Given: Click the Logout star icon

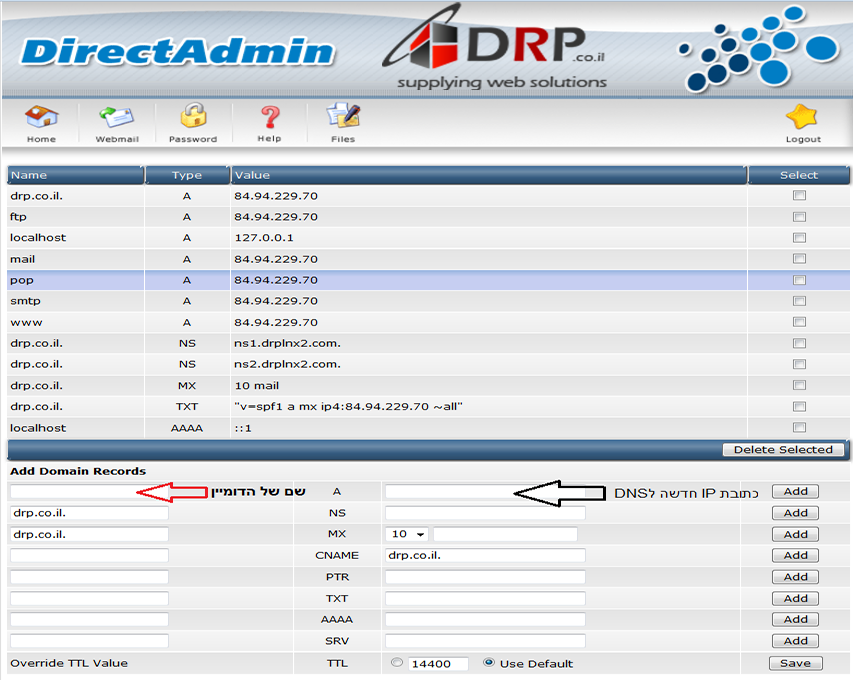Looking at the screenshot, I should [802, 120].
